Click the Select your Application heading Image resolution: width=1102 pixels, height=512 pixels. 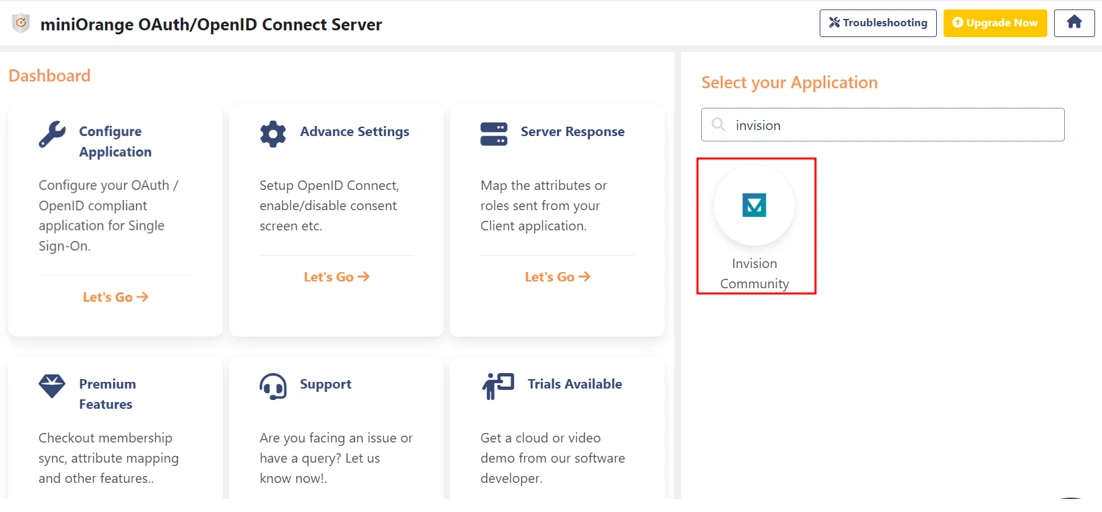point(789,82)
